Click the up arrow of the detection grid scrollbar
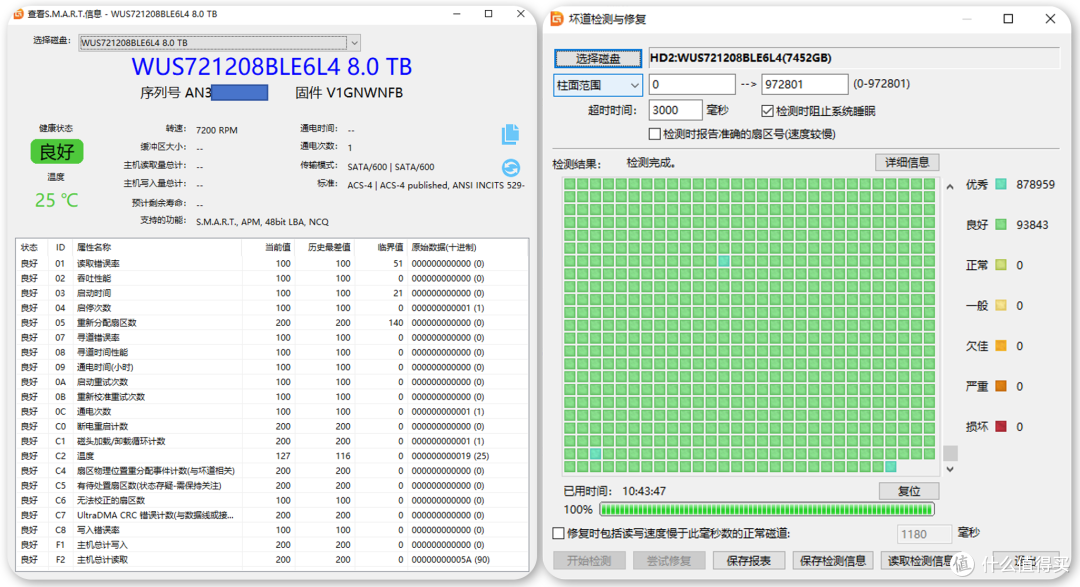Viewport: 1080px width, 587px height. (950, 187)
